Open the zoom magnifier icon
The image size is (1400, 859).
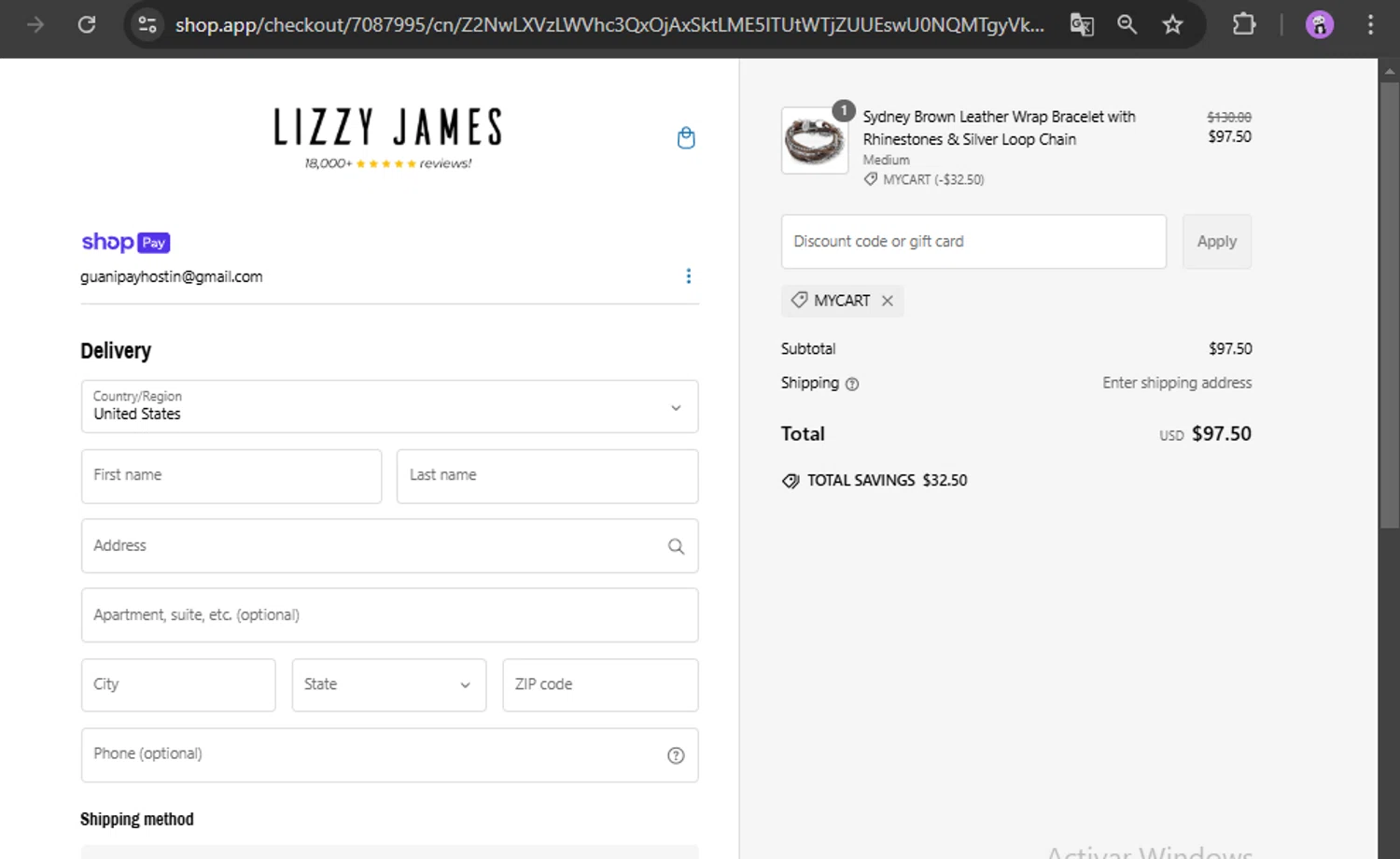pos(1127,24)
